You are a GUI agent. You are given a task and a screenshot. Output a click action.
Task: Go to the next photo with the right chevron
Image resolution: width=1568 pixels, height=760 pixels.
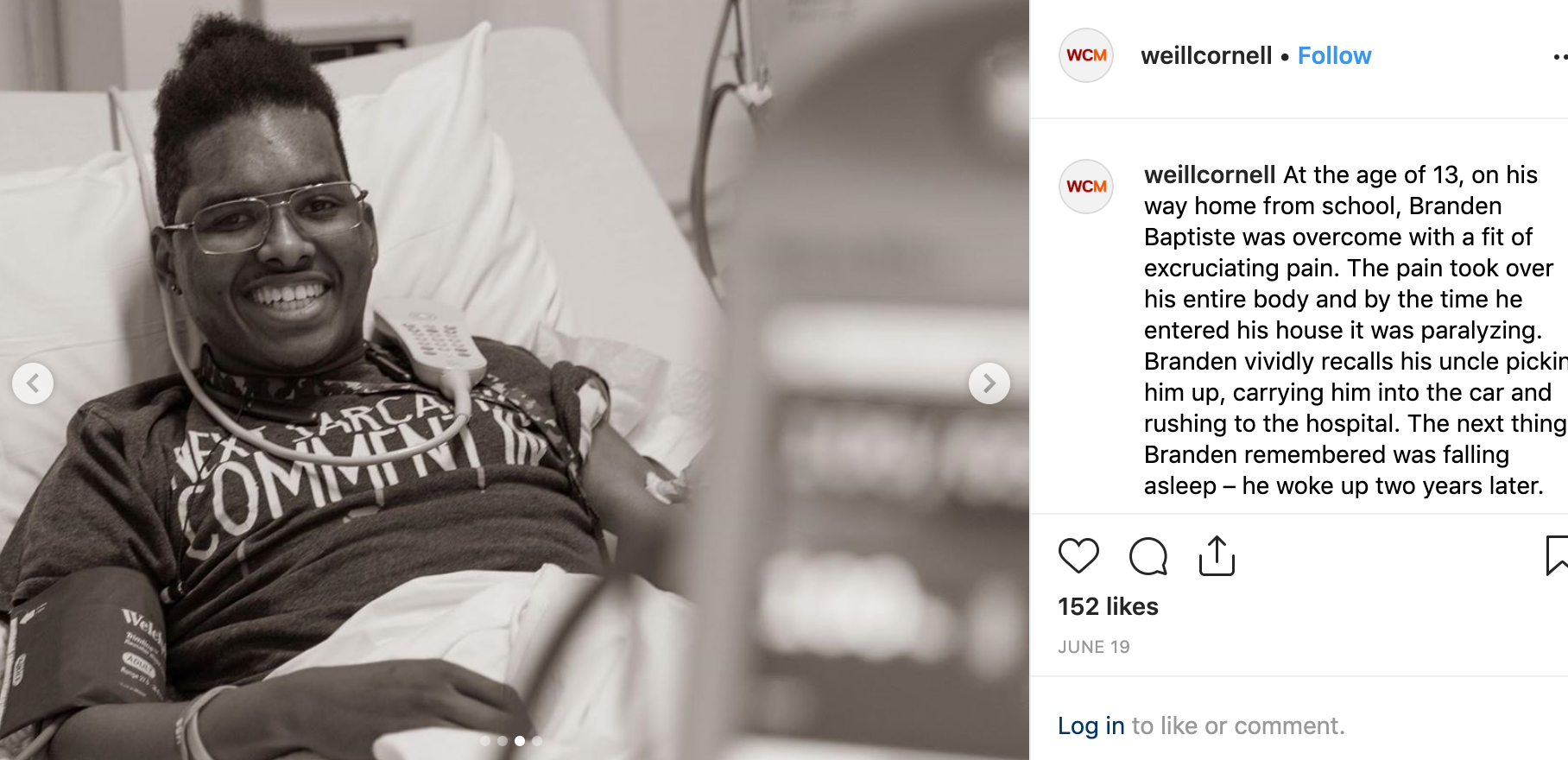click(989, 383)
